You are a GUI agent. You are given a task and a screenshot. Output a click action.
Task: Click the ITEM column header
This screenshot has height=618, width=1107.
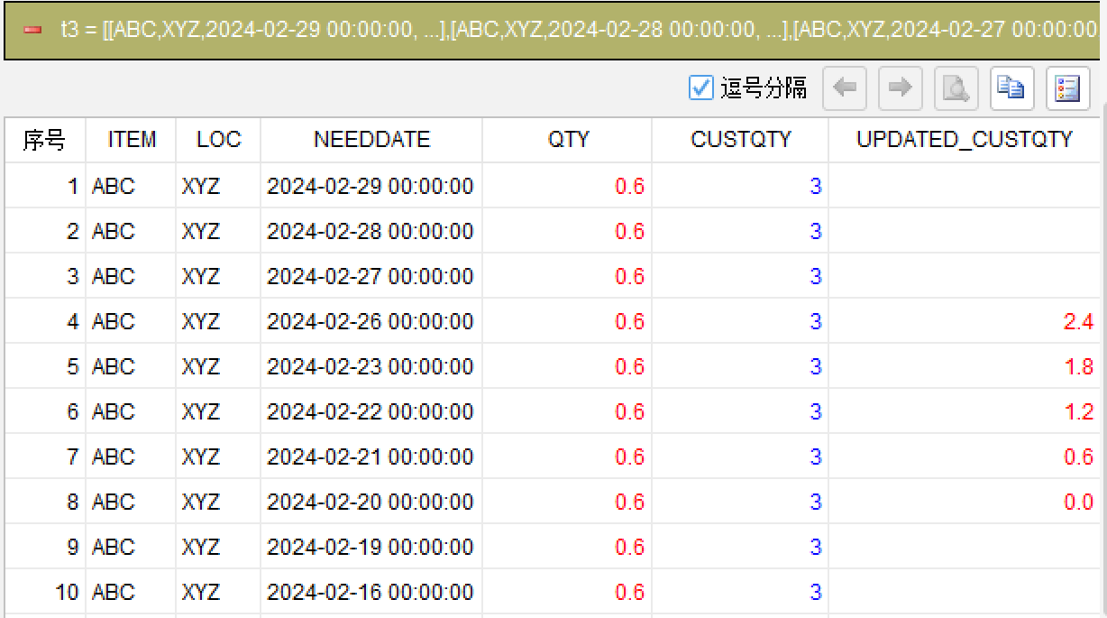131,140
